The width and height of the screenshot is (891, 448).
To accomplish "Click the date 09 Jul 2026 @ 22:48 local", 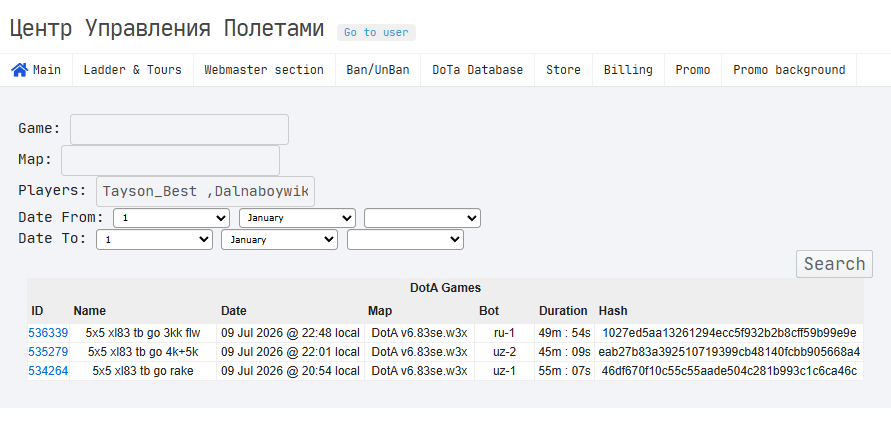I will coord(290,333).
